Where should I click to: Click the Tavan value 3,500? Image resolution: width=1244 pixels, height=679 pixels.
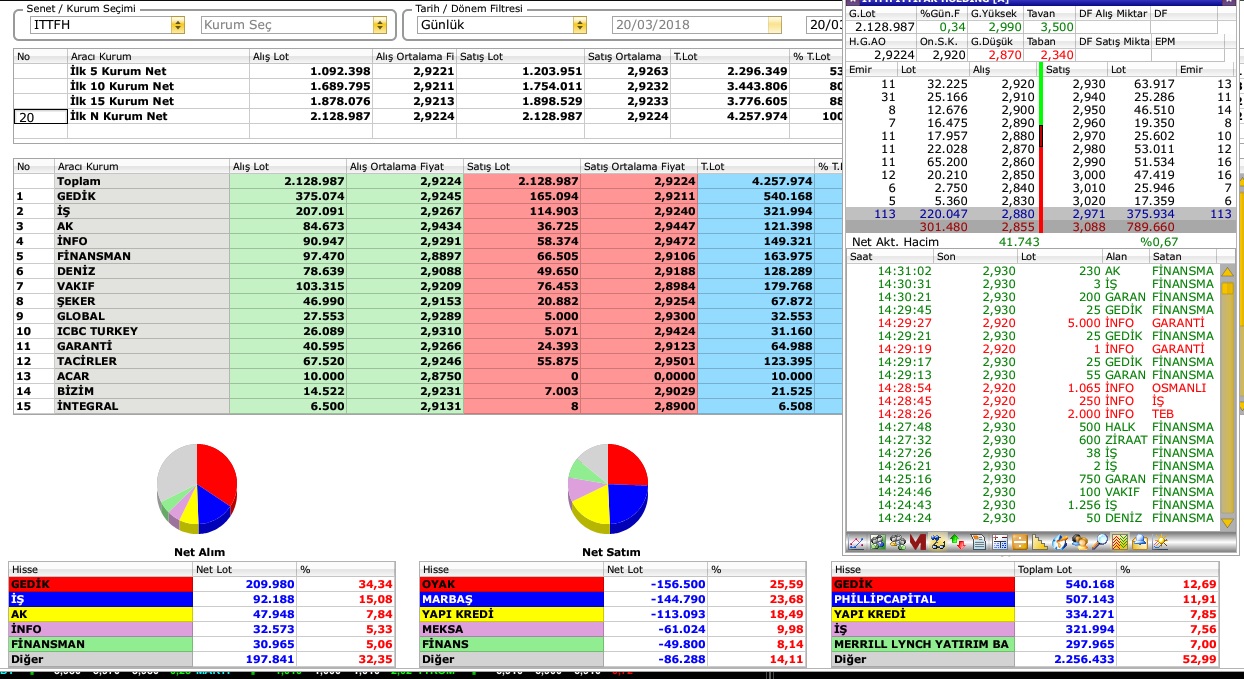[x=1057, y=27]
